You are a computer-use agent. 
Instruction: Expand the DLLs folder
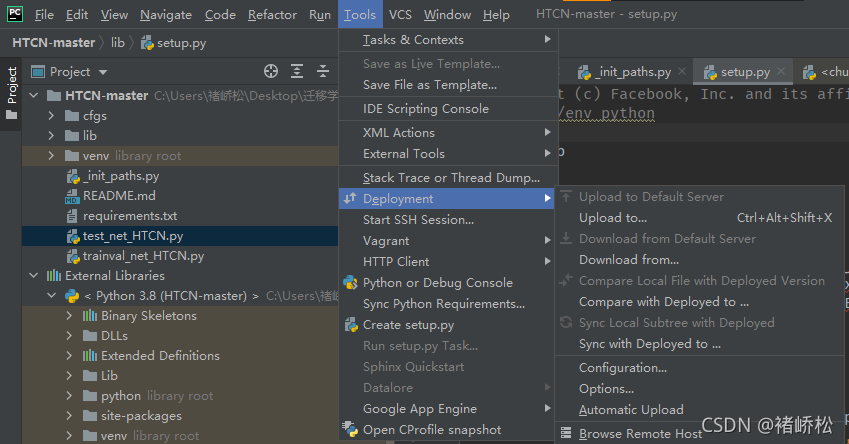click(x=69, y=336)
